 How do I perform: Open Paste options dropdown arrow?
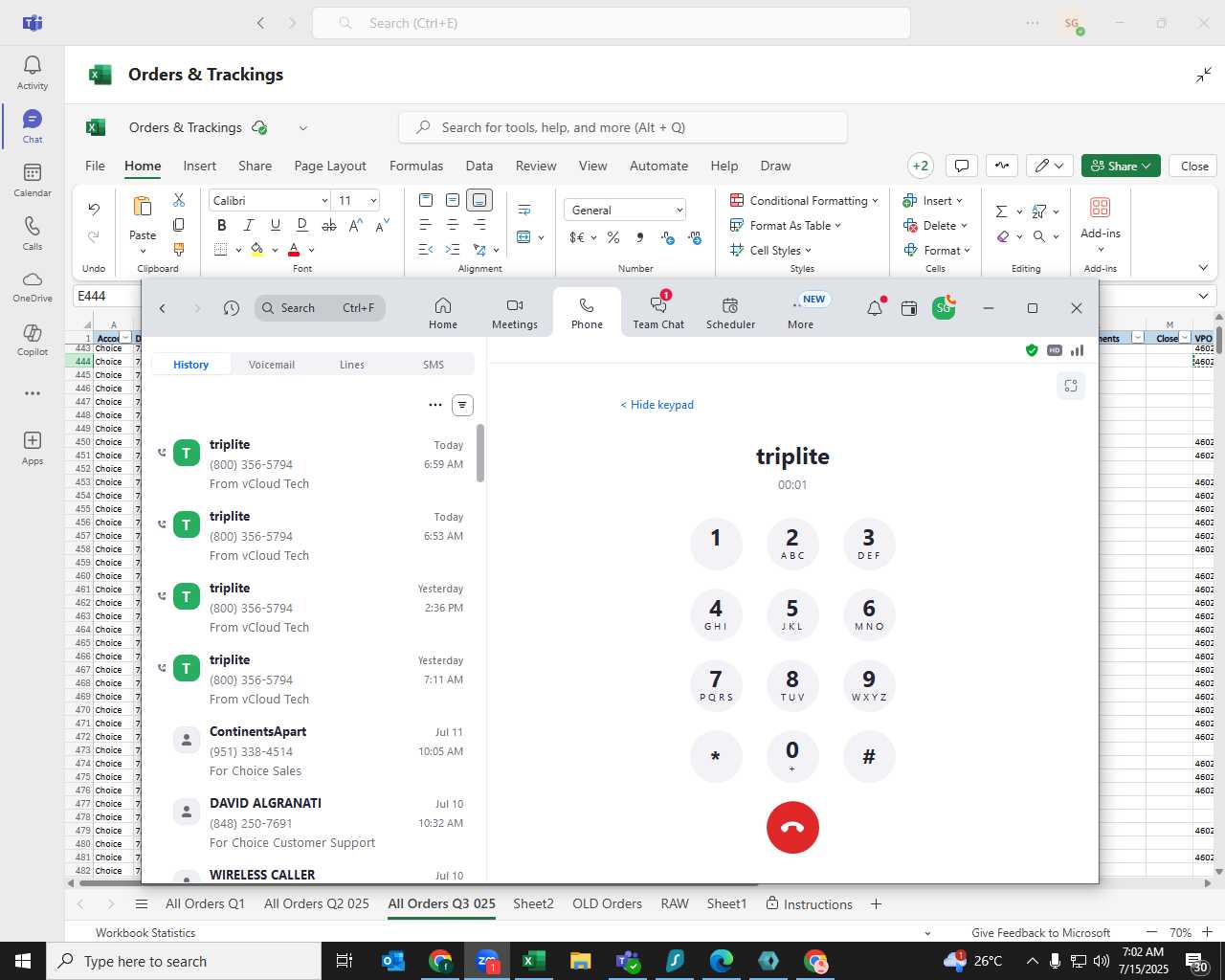143,252
